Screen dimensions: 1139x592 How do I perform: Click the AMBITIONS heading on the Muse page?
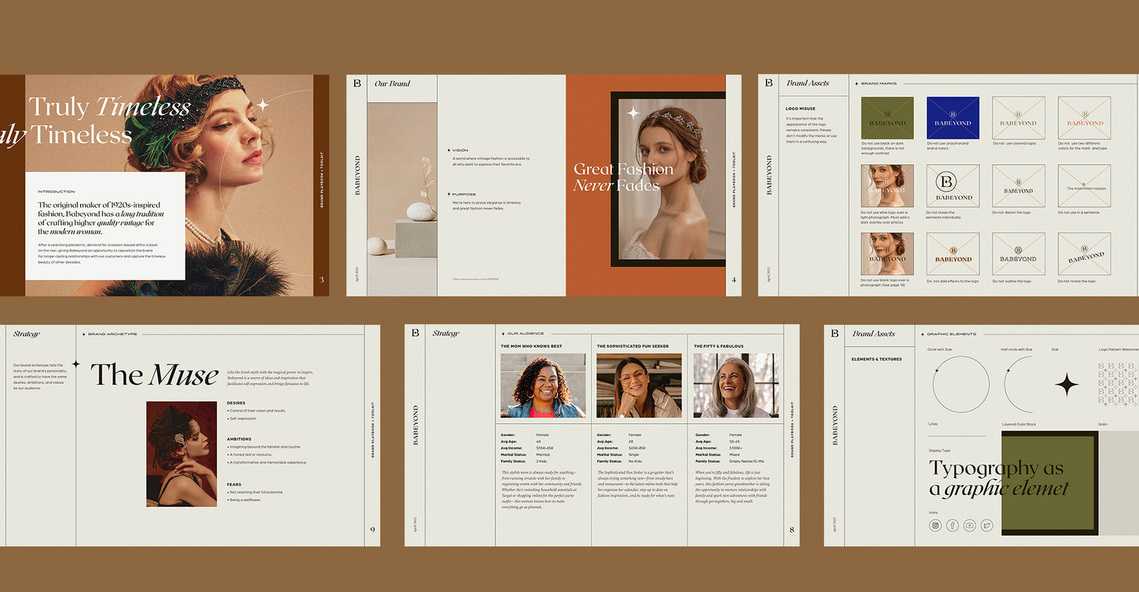pyautogui.click(x=238, y=439)
